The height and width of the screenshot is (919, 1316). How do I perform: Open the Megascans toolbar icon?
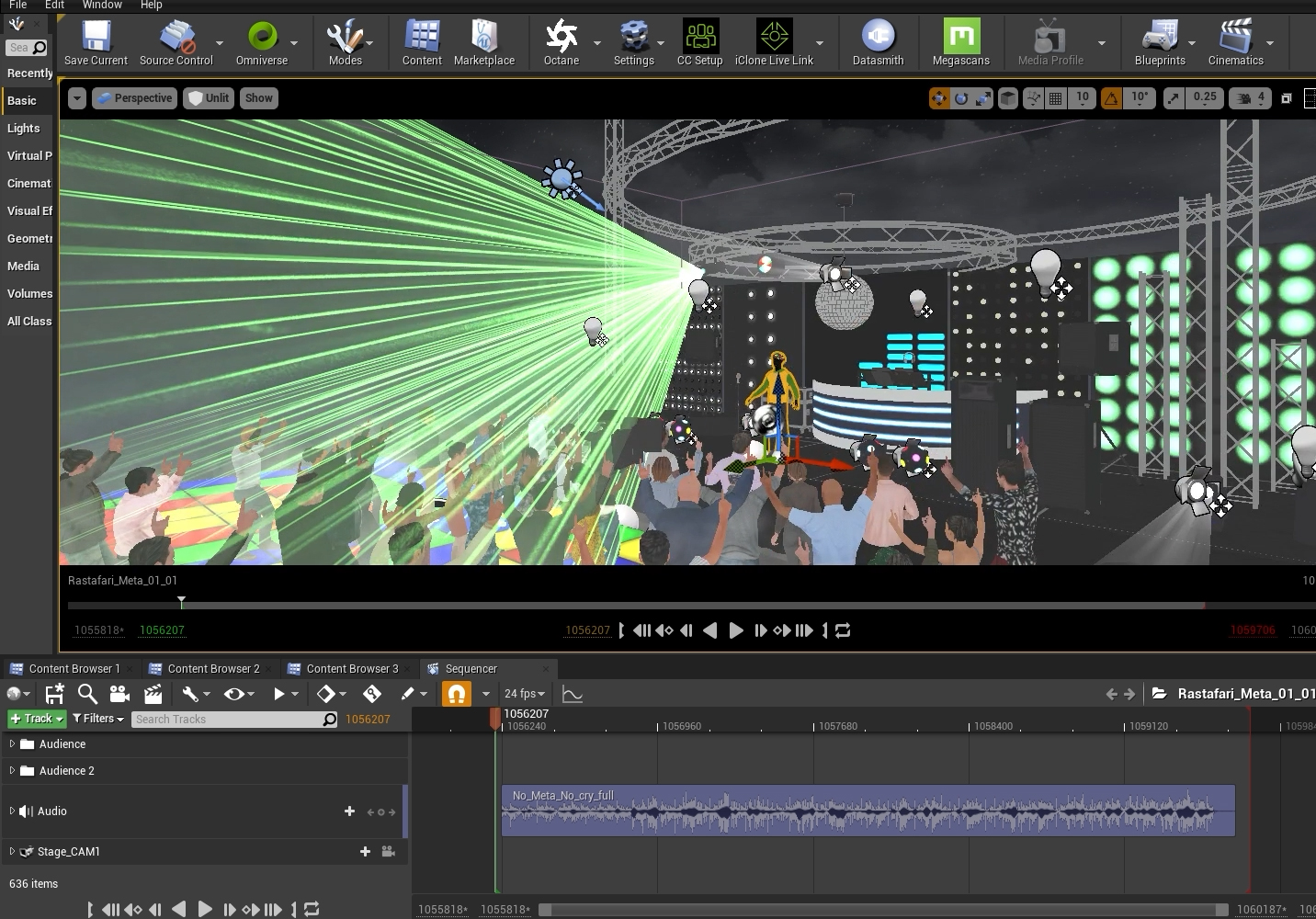[x=961, y=42]
